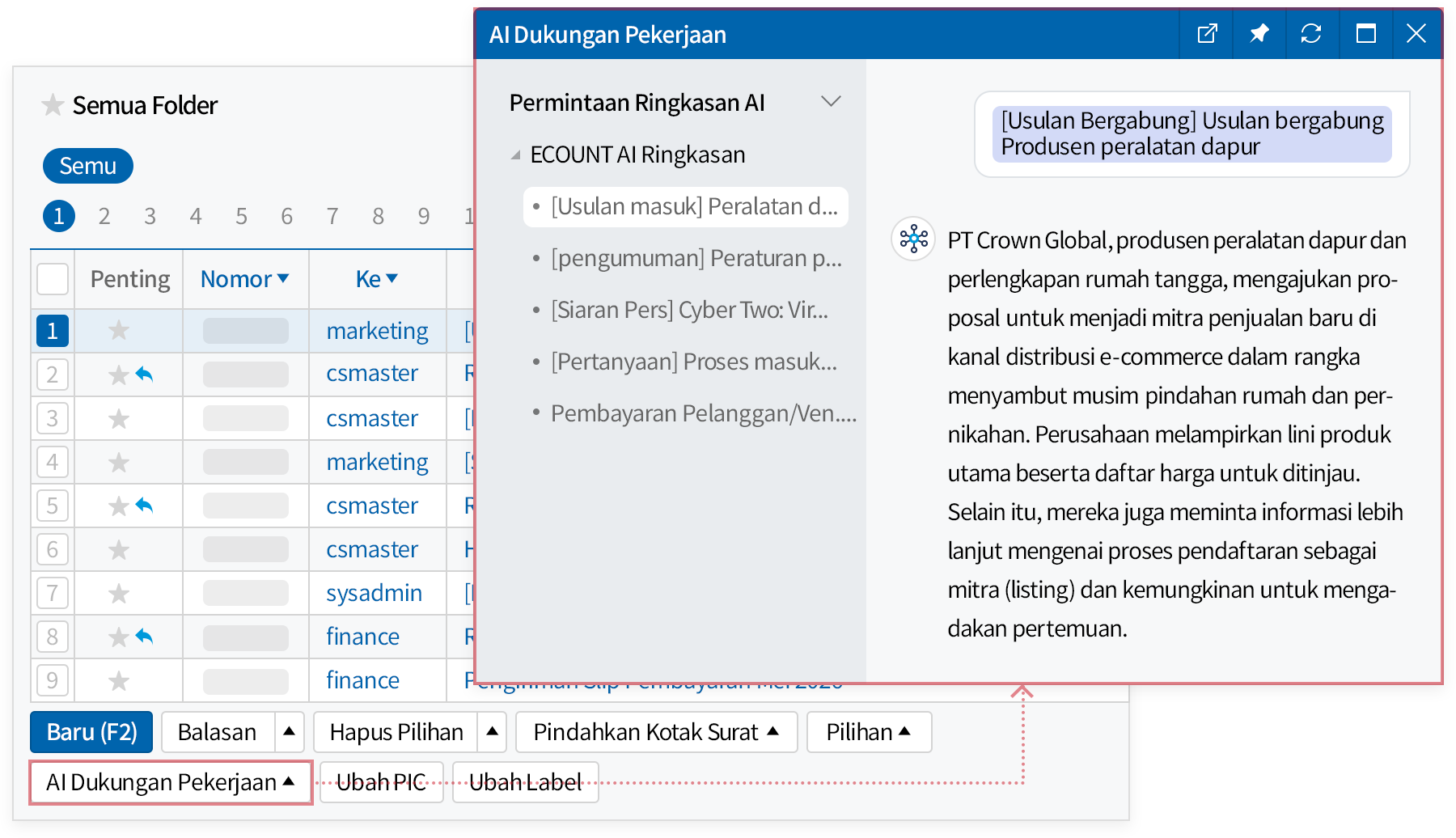1456x838 pixels.
Task: Close the AI Dukungan Pekerjaan panel
Action: coord(1416,33)
